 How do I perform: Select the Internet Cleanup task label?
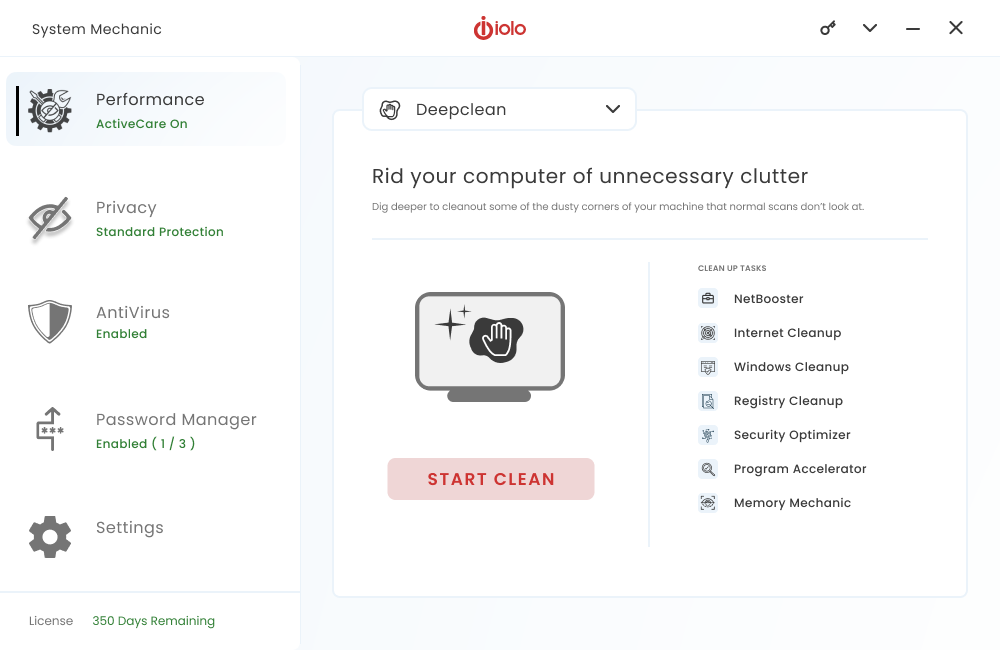788,332
